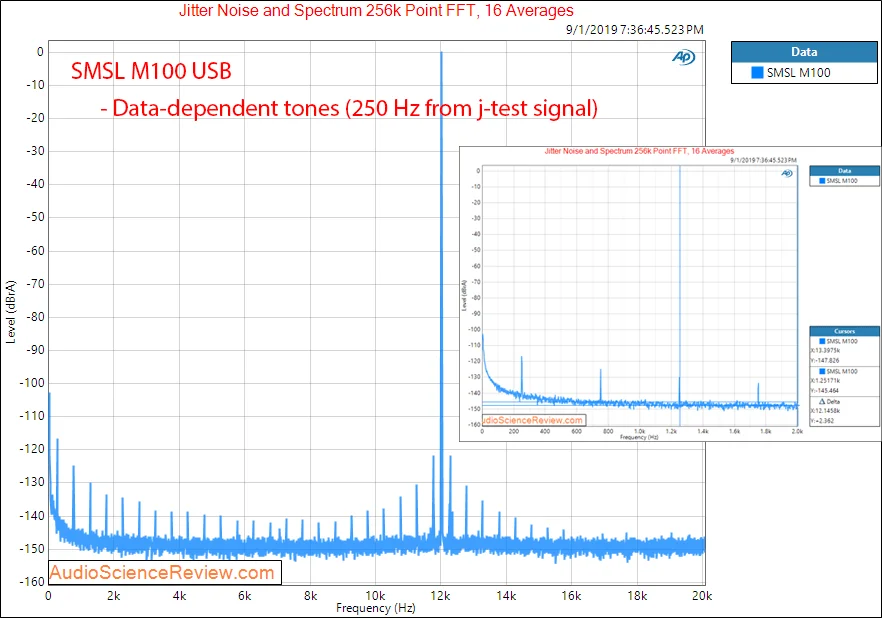Image resolution: width=882 pixels, height=618 pixels.
Task: Click the blue swatch in the inset Data legend
Action: pyautogui.click(x=822, y=181)
